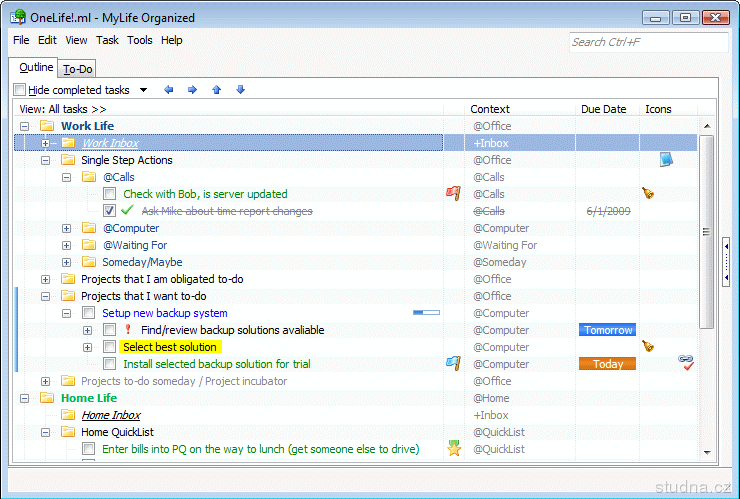Click the blue flag on Install selected backup

pos(452,364)
